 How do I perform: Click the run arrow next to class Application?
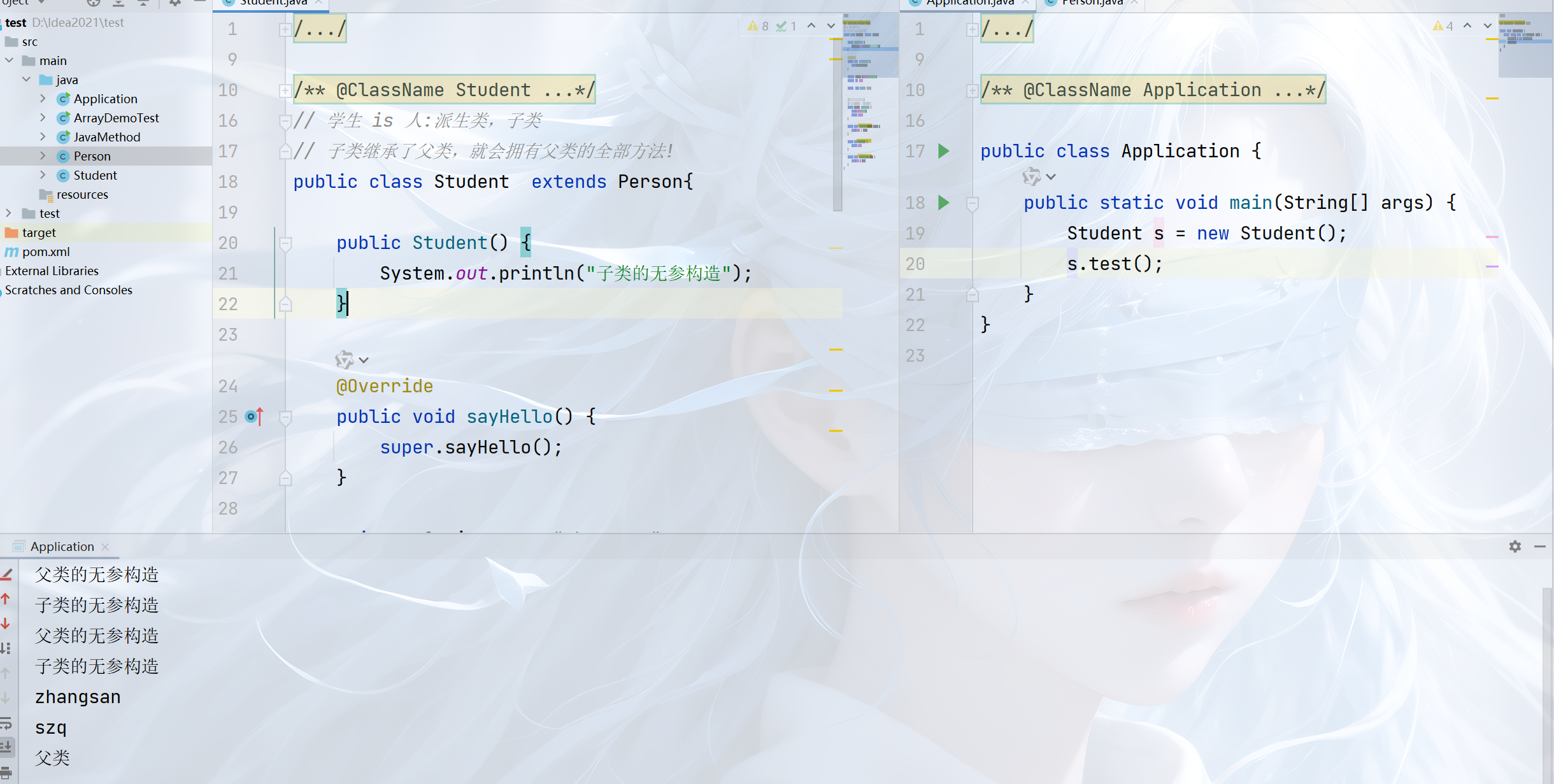point(944,152)
